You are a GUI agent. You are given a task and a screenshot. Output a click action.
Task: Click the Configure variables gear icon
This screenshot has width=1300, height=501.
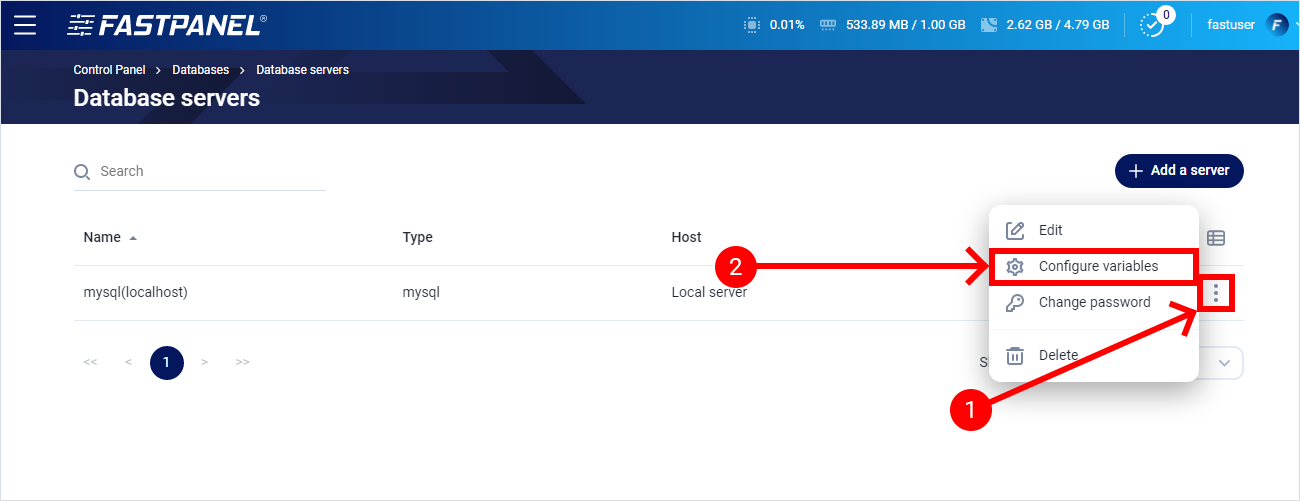click(x=1015, y=267)
